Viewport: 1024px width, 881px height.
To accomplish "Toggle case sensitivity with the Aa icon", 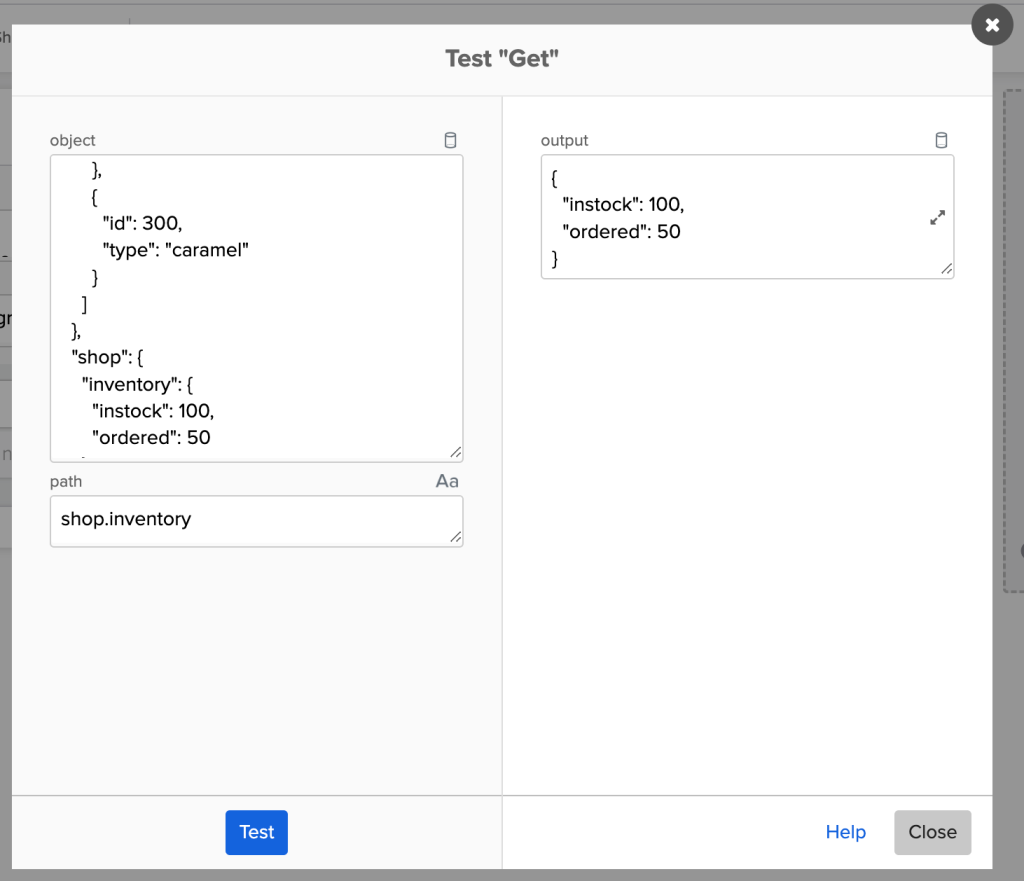I will (446, 481).
